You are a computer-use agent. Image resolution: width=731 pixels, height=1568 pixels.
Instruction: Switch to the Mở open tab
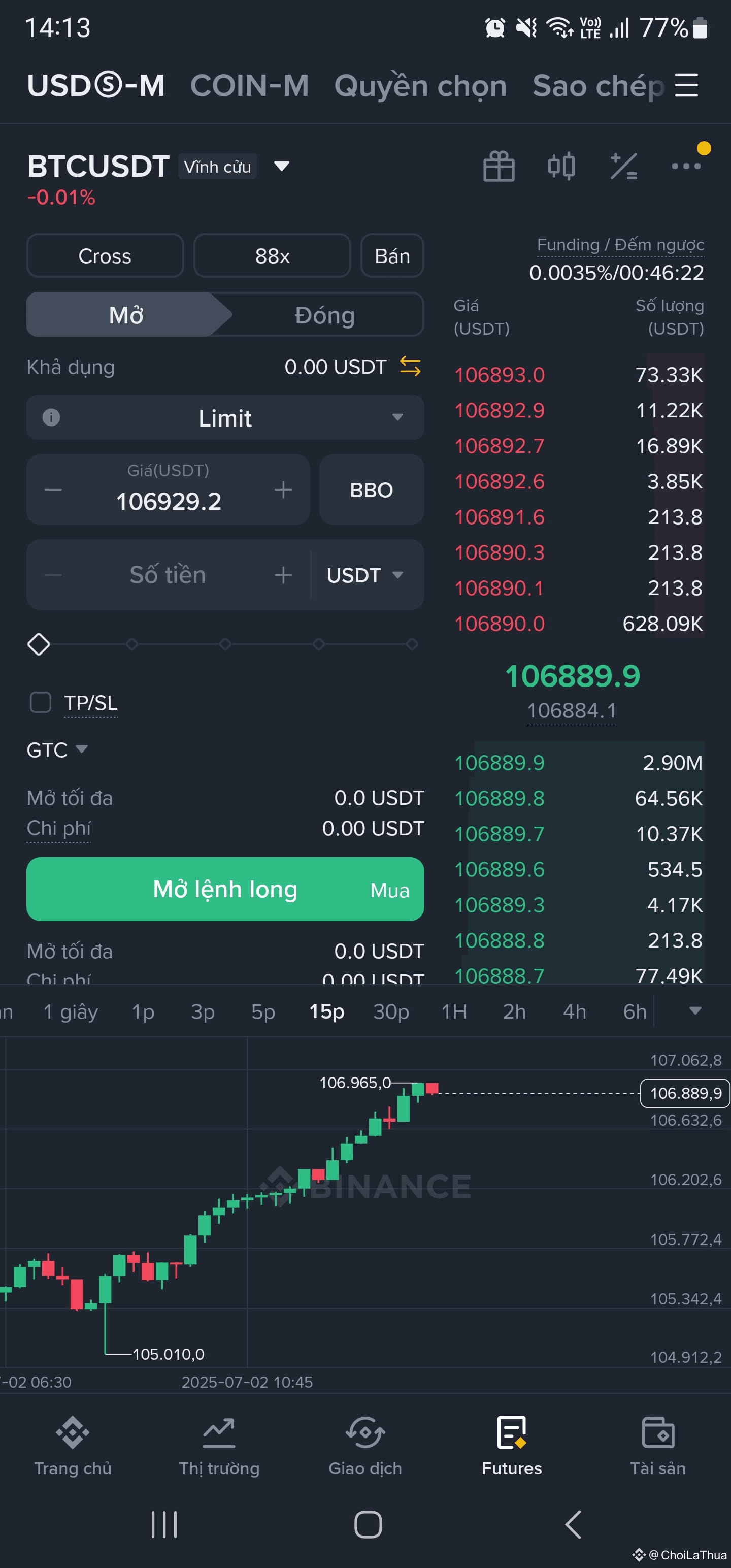pyautogui.click(x=126, y=315)
